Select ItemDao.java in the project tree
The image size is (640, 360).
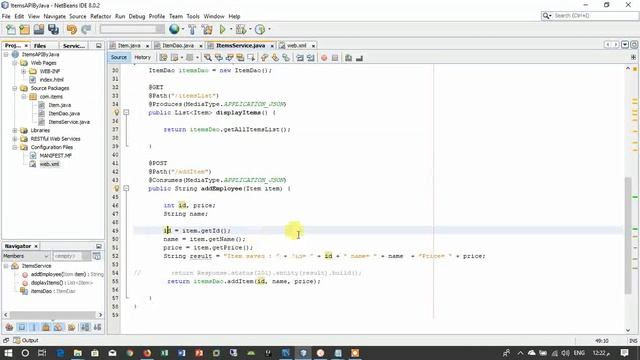tap(64, 113)
